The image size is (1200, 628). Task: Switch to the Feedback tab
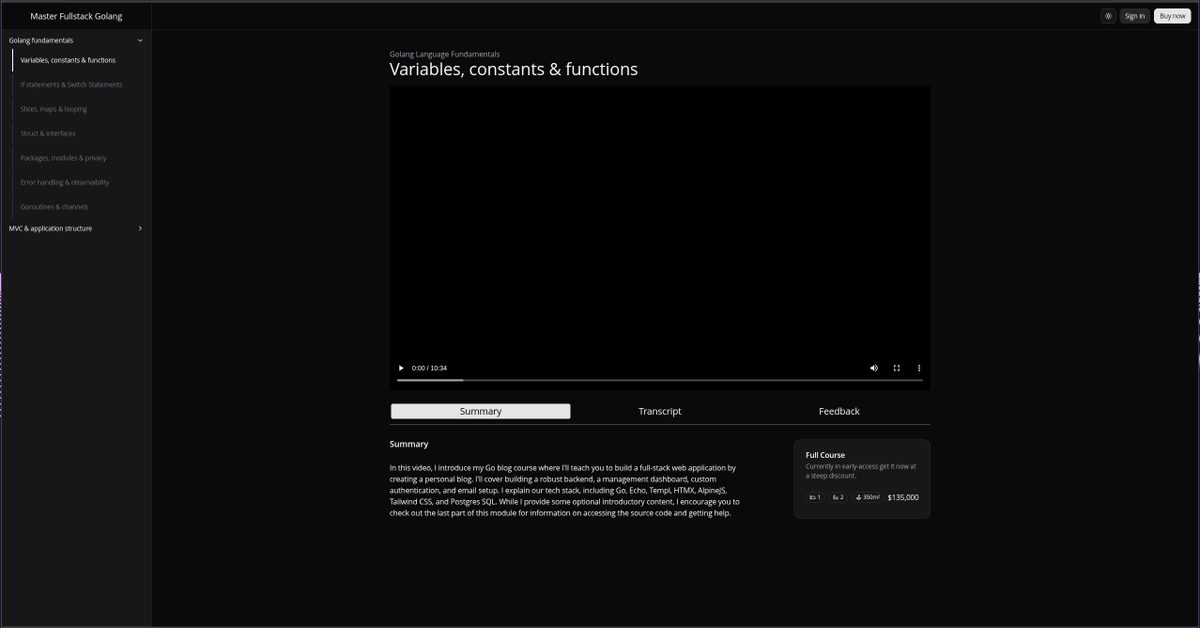coord(839,411)
